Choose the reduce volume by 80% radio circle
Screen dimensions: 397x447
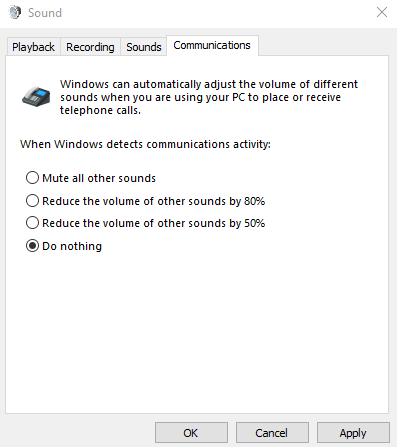pos(32,201)
